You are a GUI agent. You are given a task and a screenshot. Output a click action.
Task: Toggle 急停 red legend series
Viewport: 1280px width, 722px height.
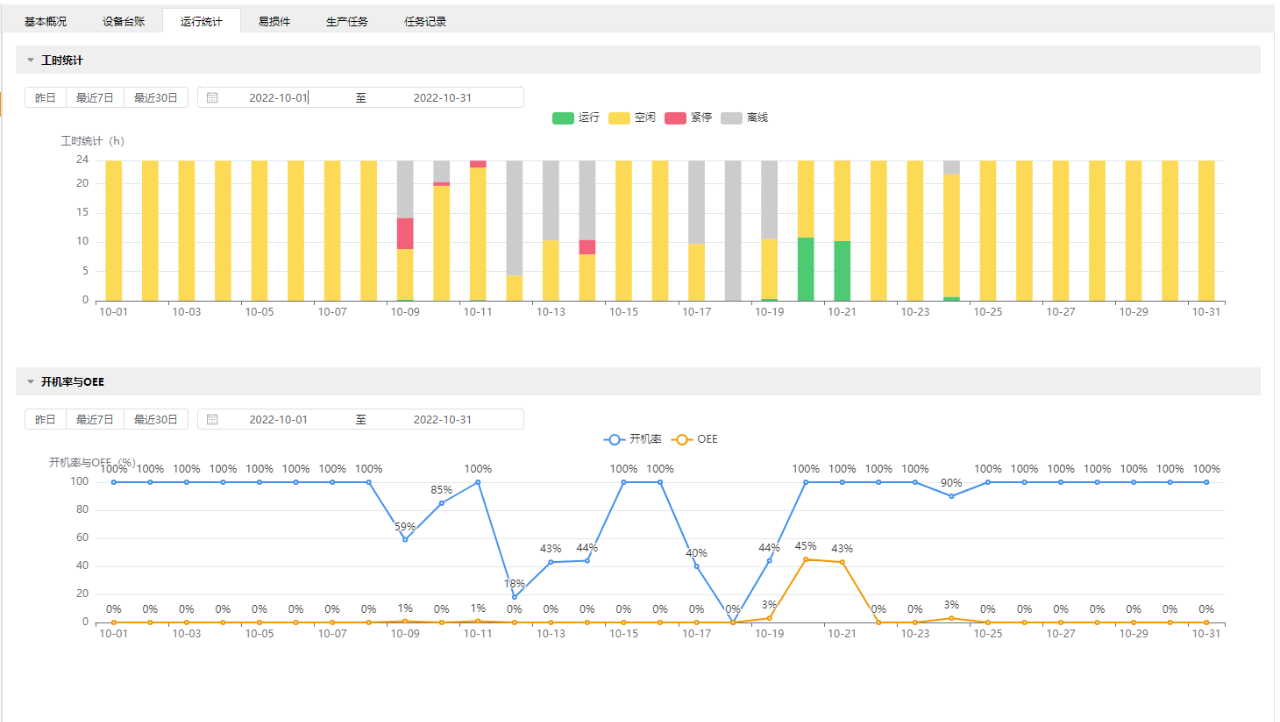click(x=688, y=118)
